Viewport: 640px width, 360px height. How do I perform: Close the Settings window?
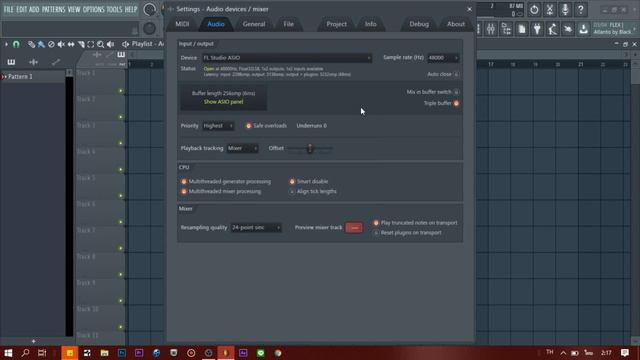469,9
